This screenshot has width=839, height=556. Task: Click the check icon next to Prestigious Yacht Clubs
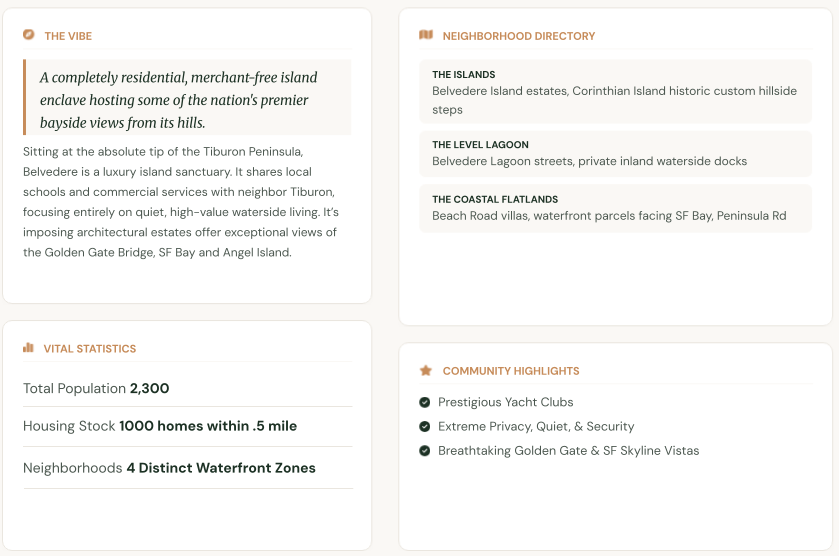coord(425,402)
